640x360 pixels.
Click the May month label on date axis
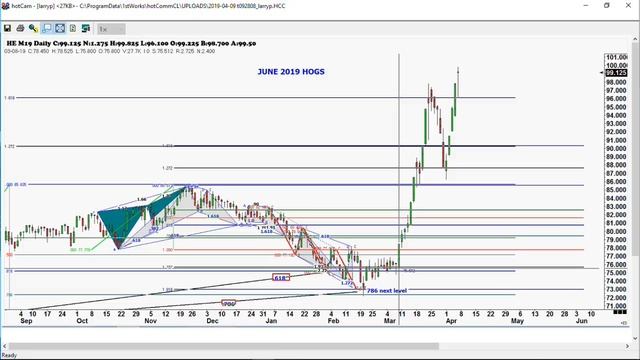pos(518,321)
